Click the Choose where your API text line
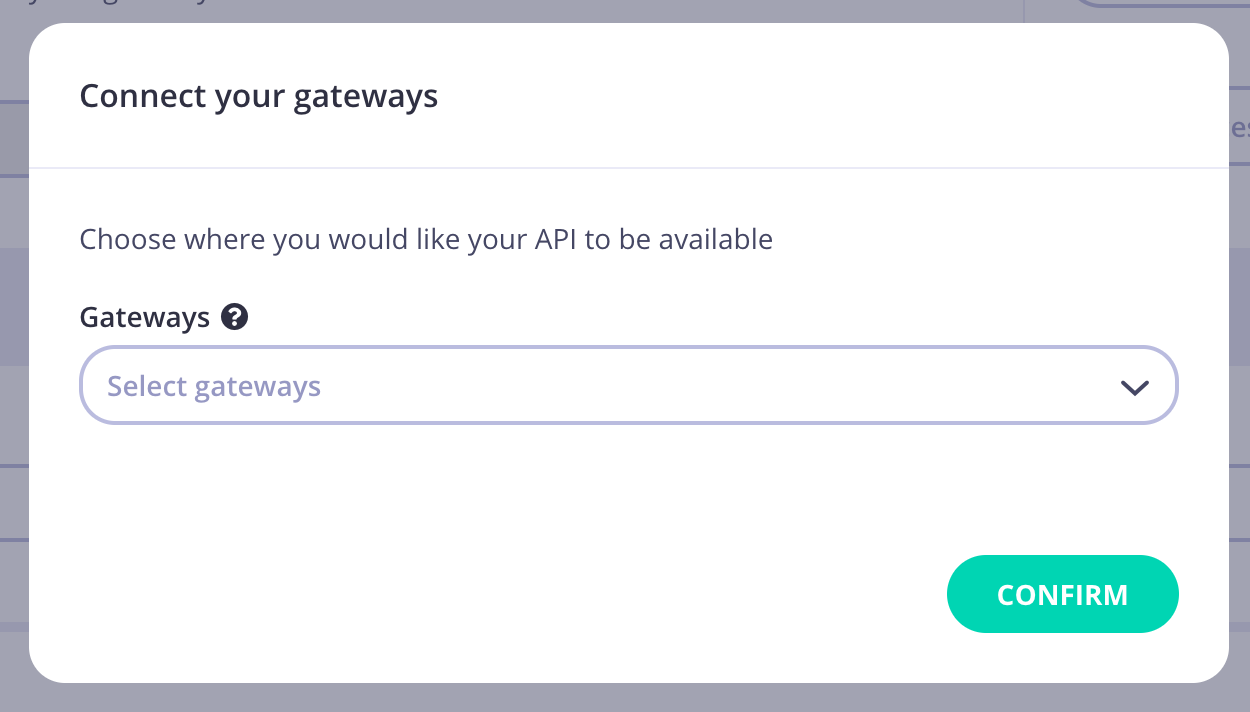The width and height of the screenshot is (1250, 712). (x=425, y=239)
